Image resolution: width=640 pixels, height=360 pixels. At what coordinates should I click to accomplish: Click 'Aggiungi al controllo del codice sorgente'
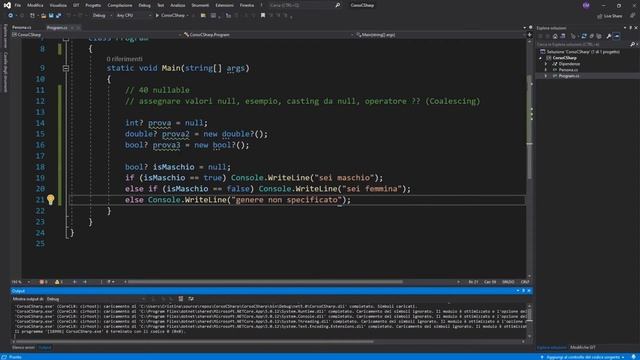coord(583,357)
